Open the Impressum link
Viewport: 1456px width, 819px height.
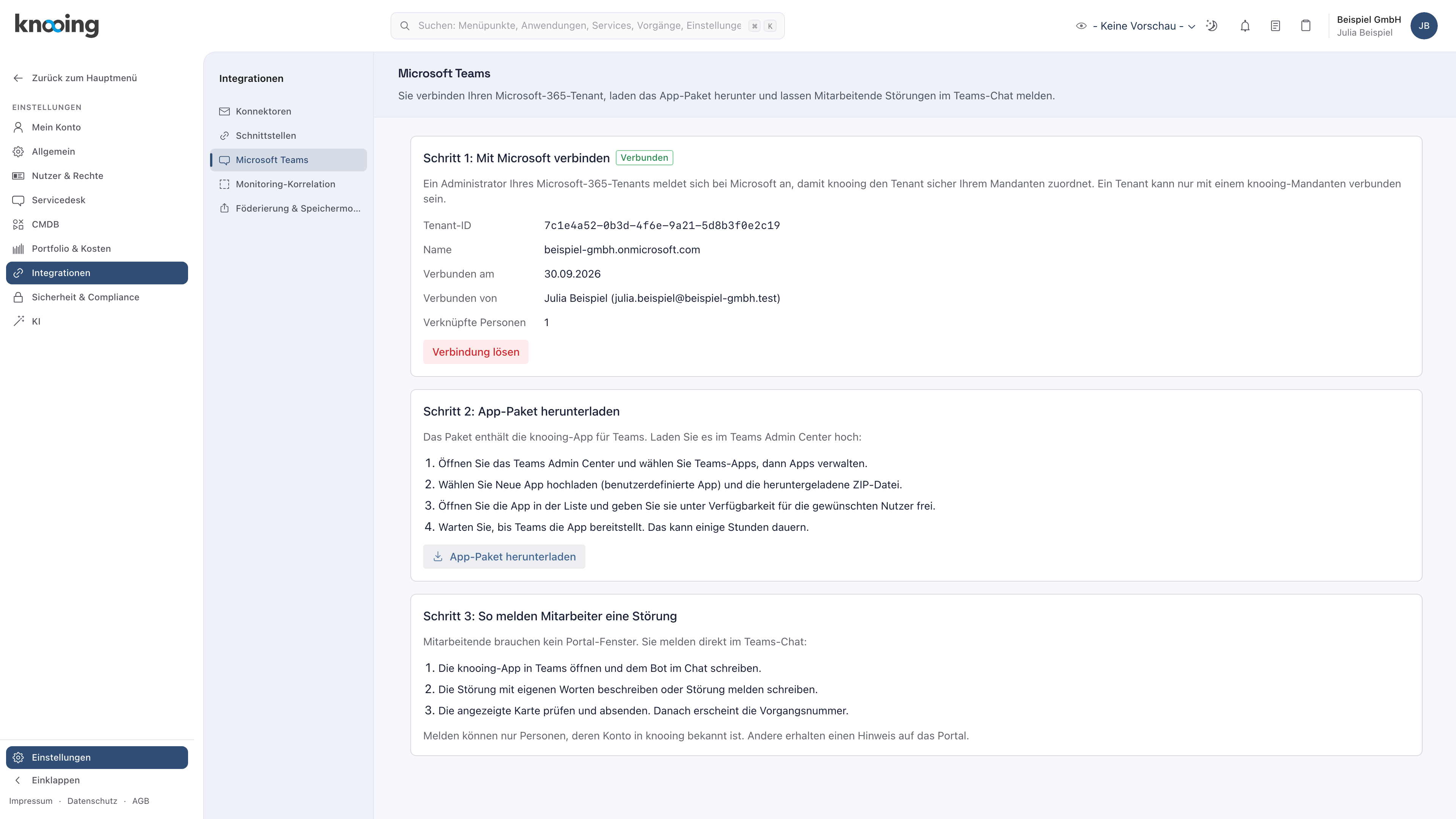30,801
